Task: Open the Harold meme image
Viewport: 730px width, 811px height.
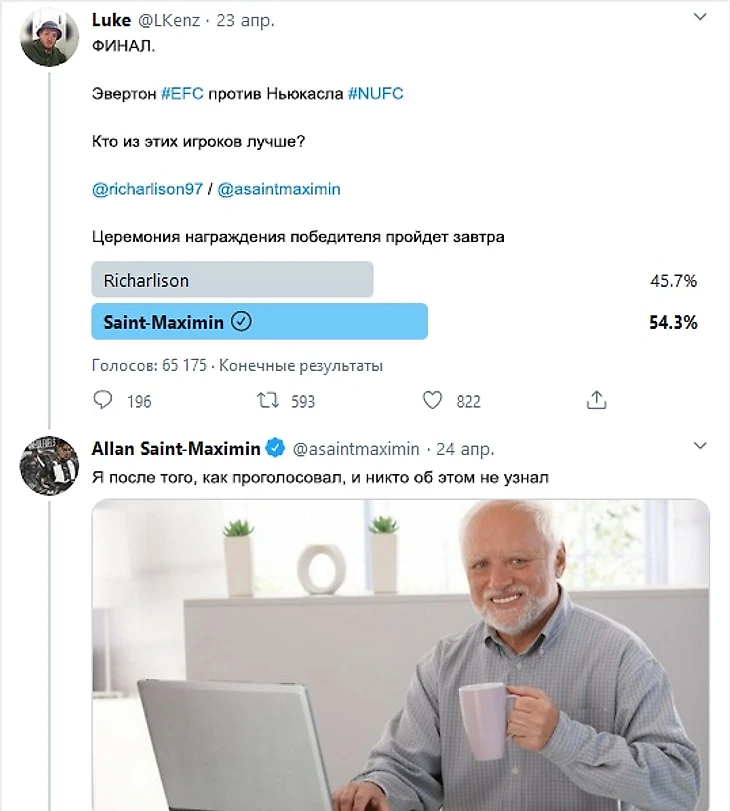Action: point(401,655)
